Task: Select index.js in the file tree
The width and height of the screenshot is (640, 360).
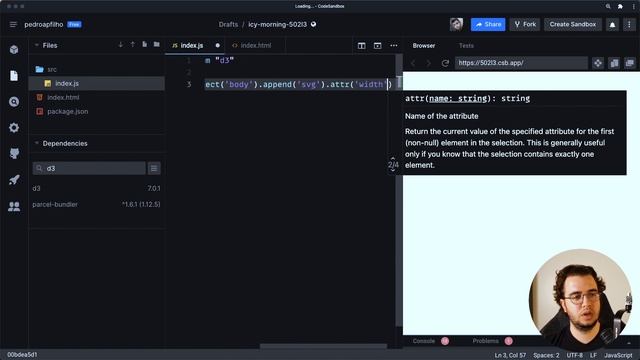Action: (x=97, y=83)
